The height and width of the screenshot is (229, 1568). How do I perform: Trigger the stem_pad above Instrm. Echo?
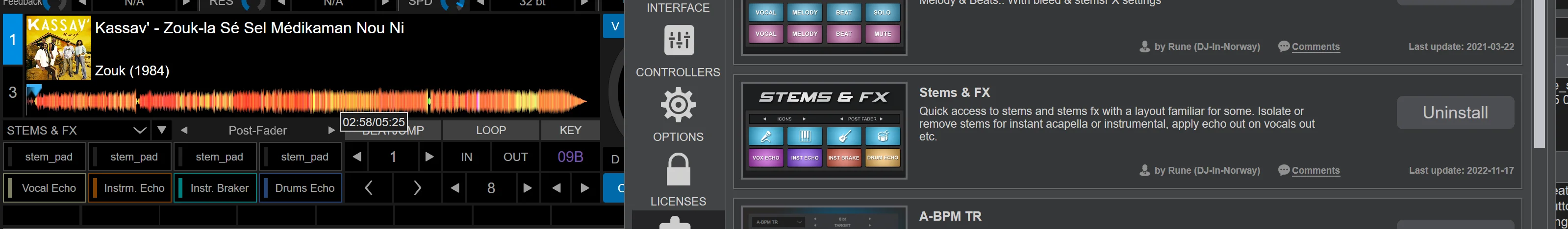pyautogui.click(x=129, y=157)
